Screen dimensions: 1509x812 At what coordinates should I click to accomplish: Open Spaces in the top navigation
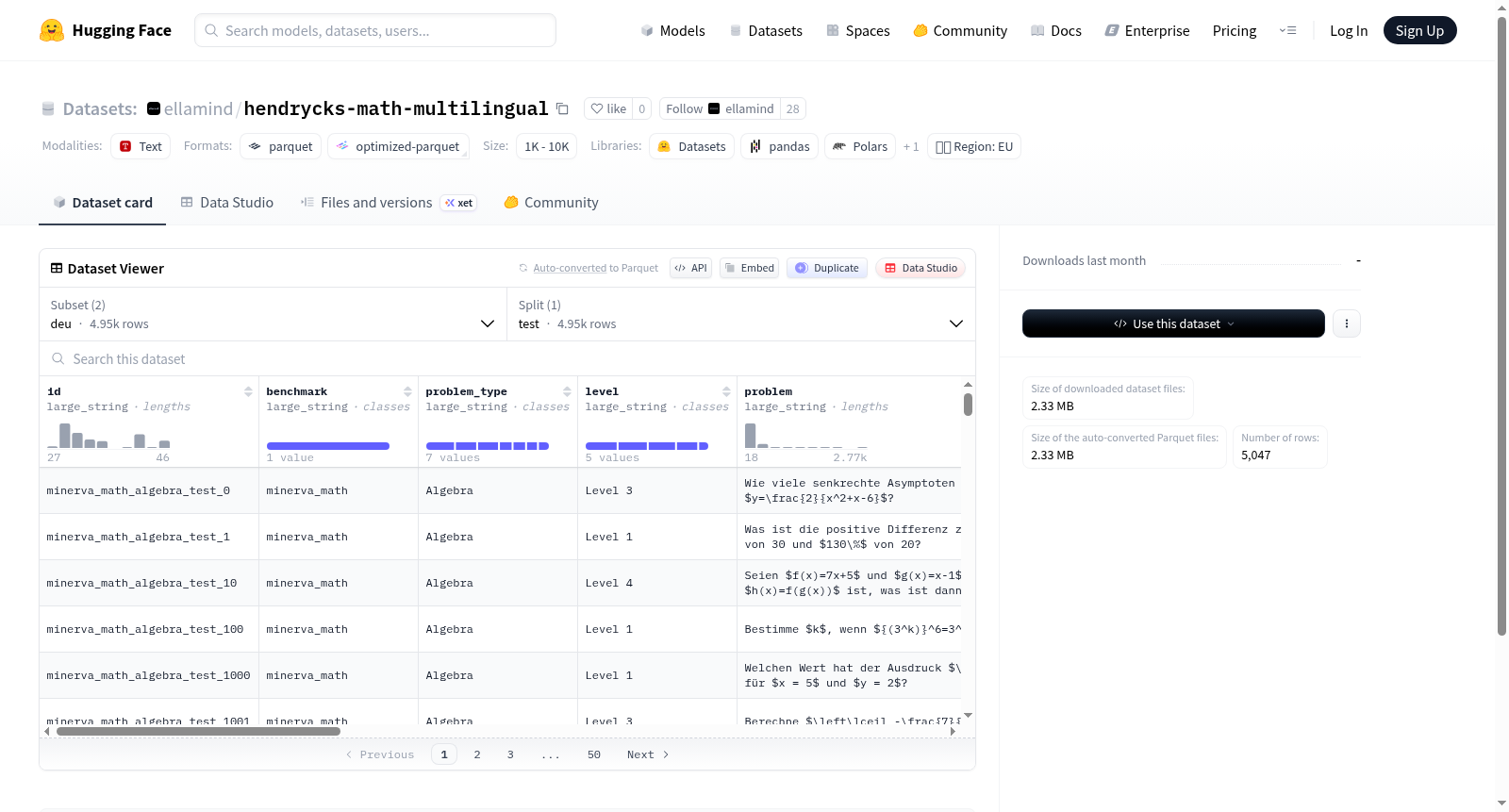click(x=857, y=31)
